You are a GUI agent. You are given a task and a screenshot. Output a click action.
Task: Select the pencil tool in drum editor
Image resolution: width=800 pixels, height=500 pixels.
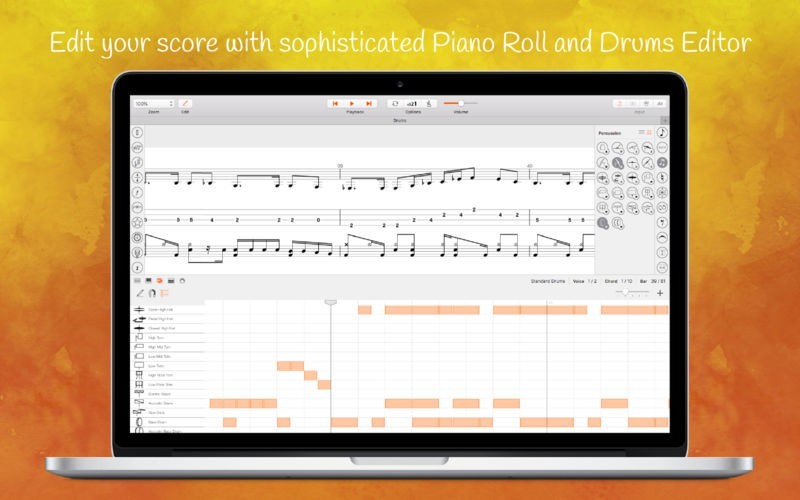pos(140,294)
